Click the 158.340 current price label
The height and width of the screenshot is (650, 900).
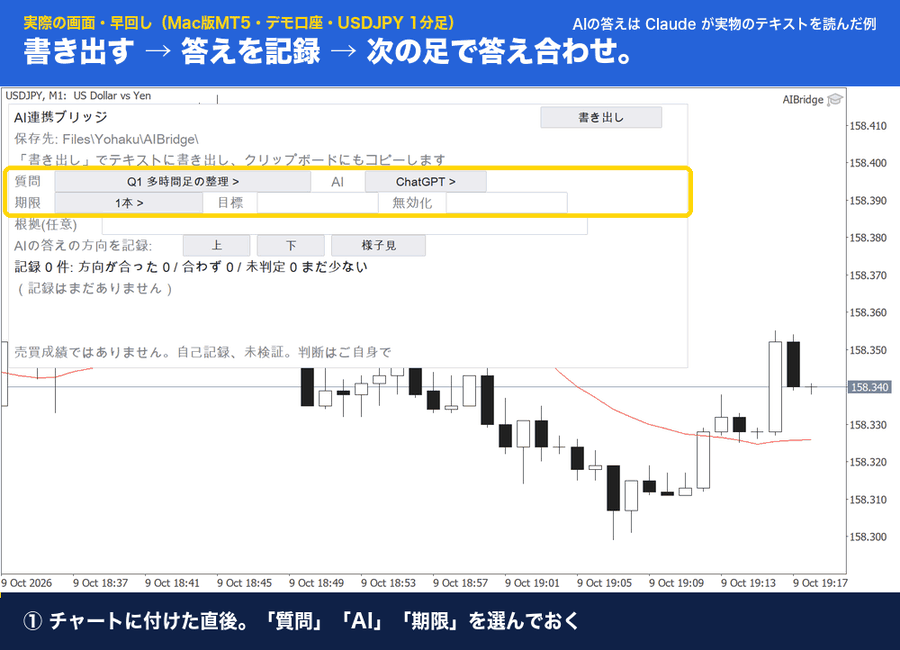click(x=869, y=388)
